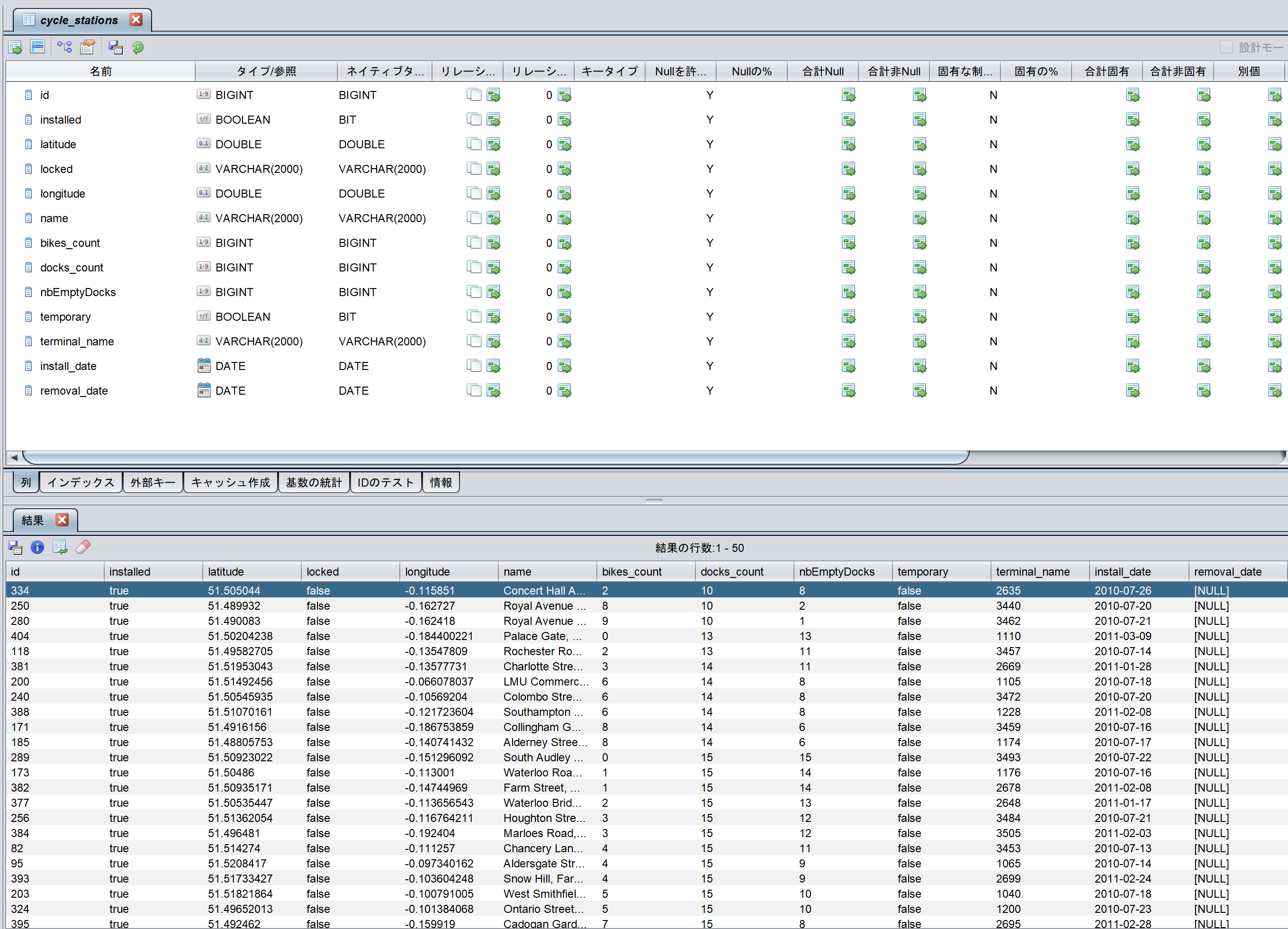Click the blank relation box in the latitude row
This screenshot has height=929, width=1288.
474,144
